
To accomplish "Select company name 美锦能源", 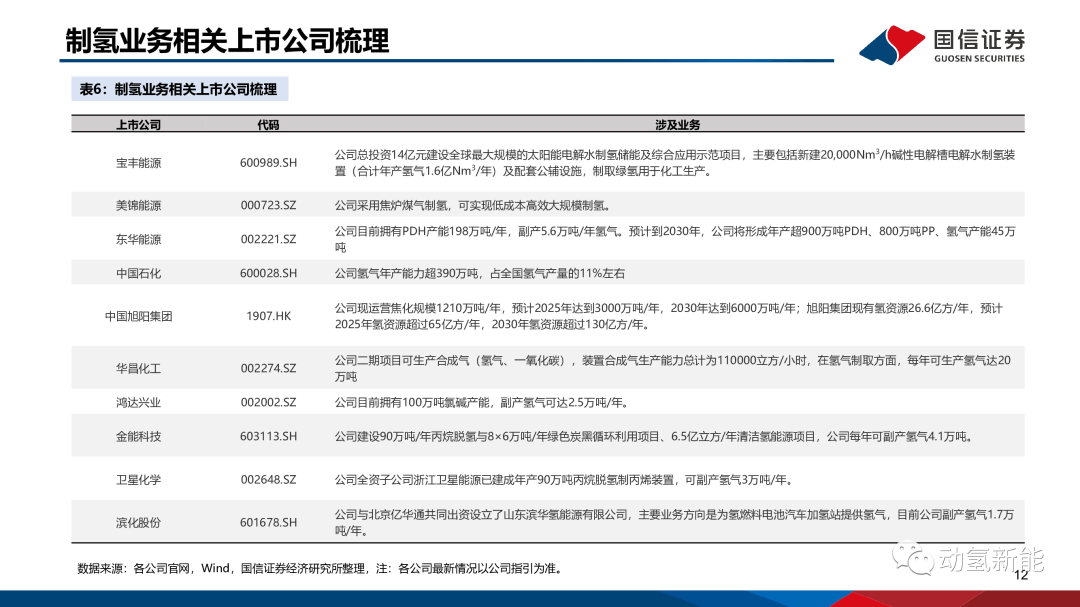I will [138, 205].
